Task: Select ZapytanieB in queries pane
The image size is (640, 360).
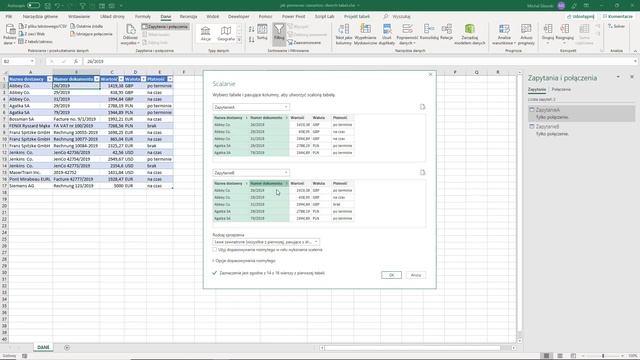Action: tap(582, 130)
